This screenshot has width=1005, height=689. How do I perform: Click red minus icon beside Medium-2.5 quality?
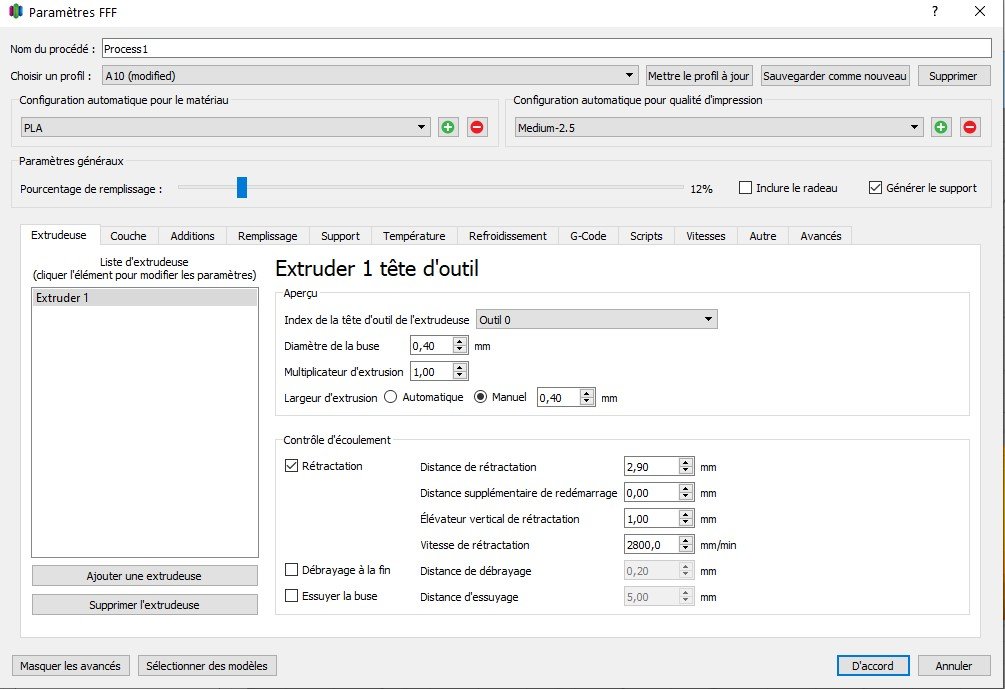(970, 127)
